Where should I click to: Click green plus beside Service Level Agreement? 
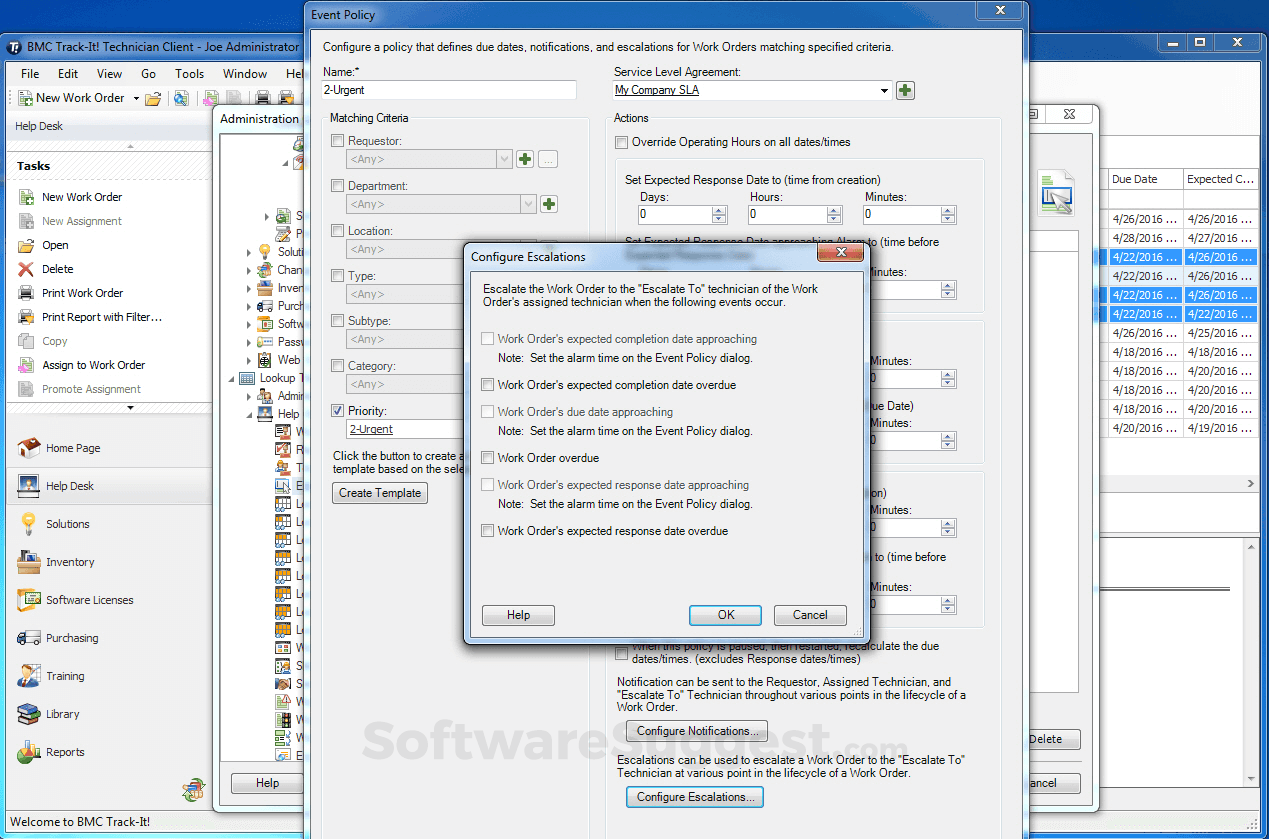pos(905,90)
